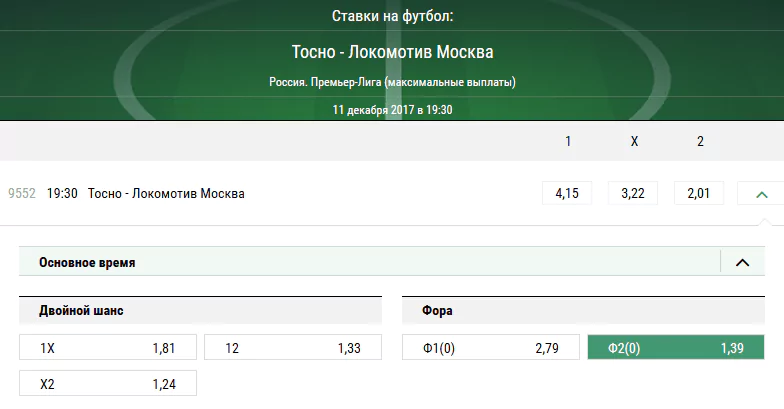Screen dimensions: 784x409
Task: Open Тосно - Локомотив Москва match row
Action: click(166, 194)
